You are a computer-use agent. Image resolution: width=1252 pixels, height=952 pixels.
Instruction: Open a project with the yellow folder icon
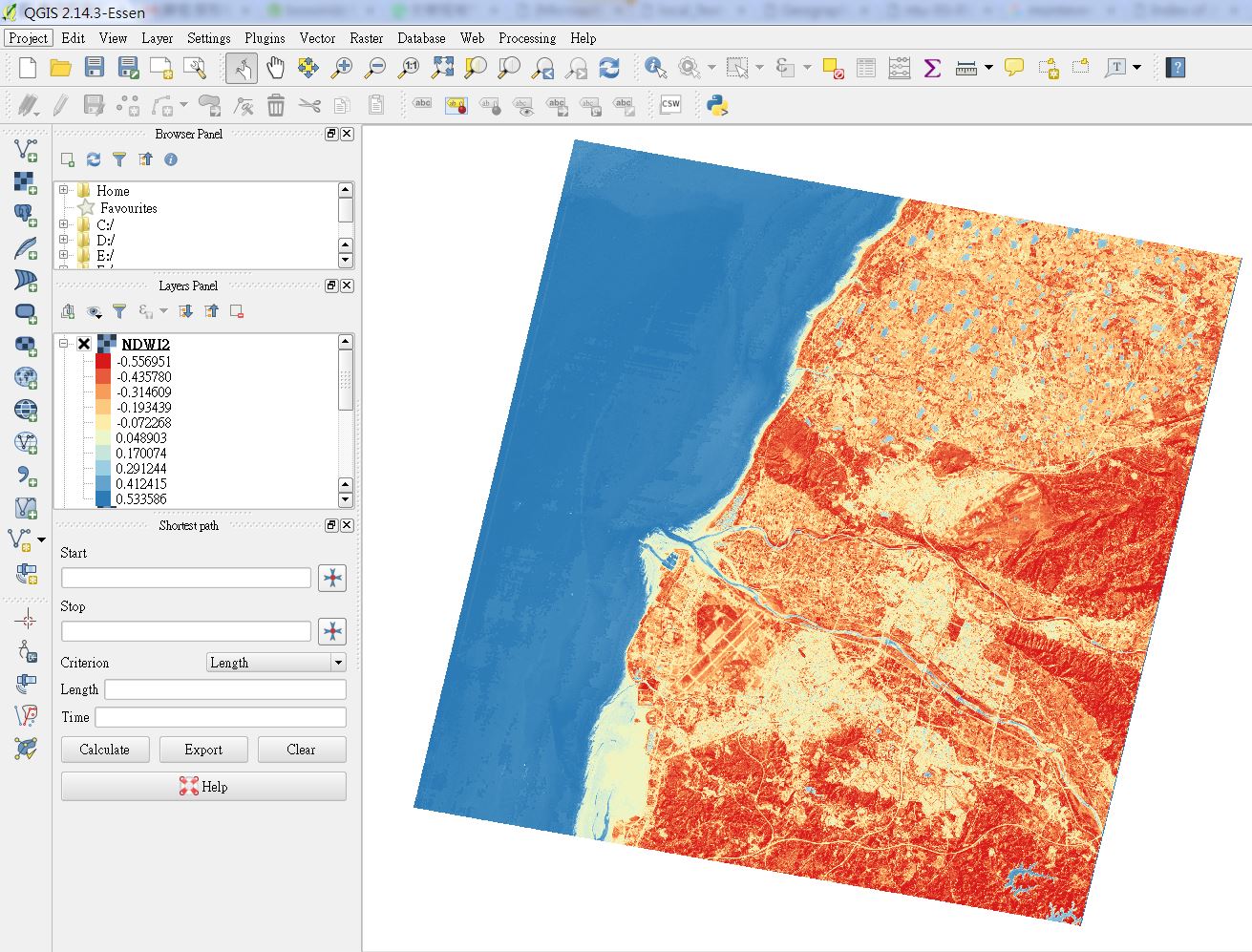point(60,68)
